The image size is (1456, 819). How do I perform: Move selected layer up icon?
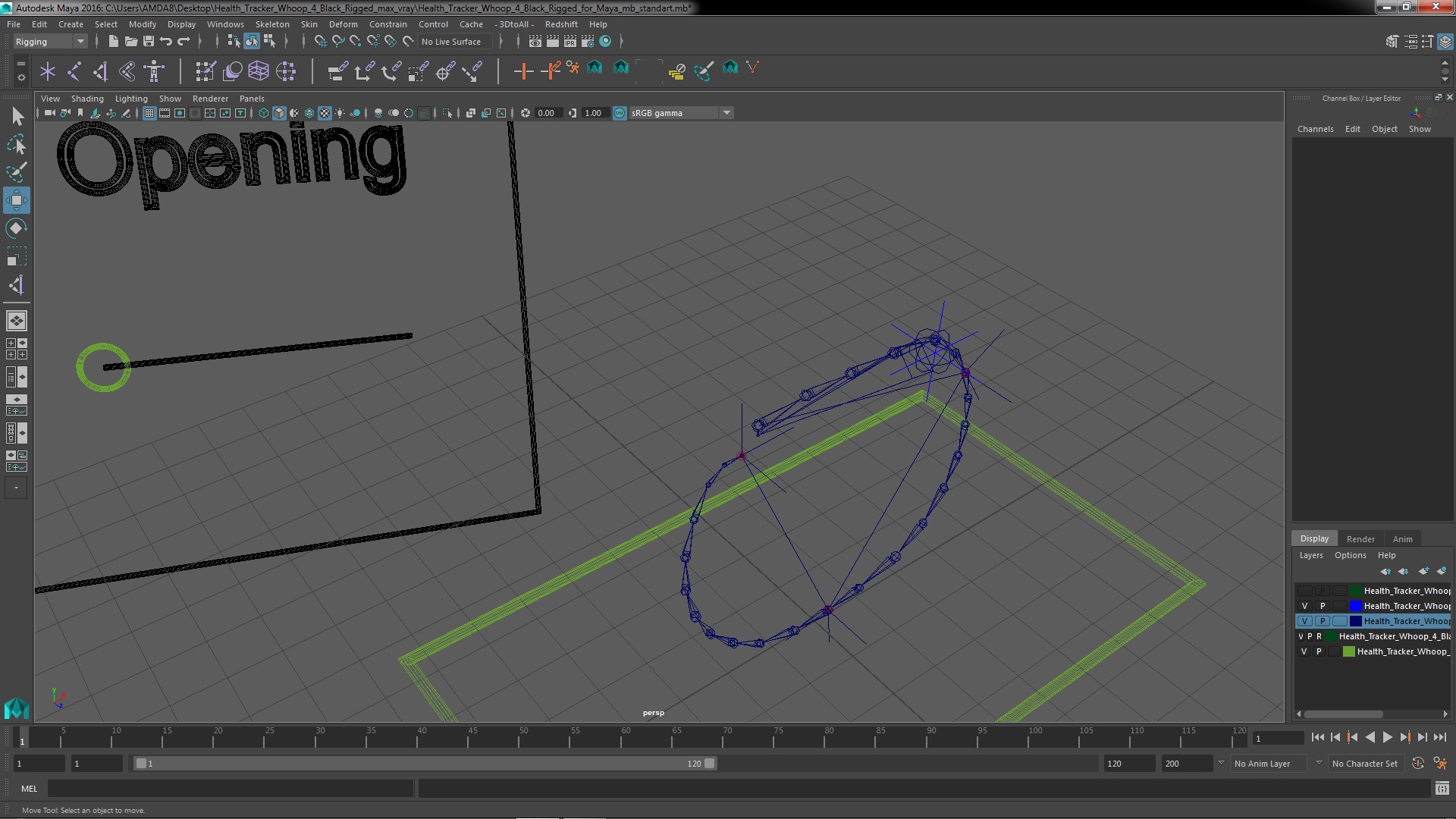coord(1385,571)
